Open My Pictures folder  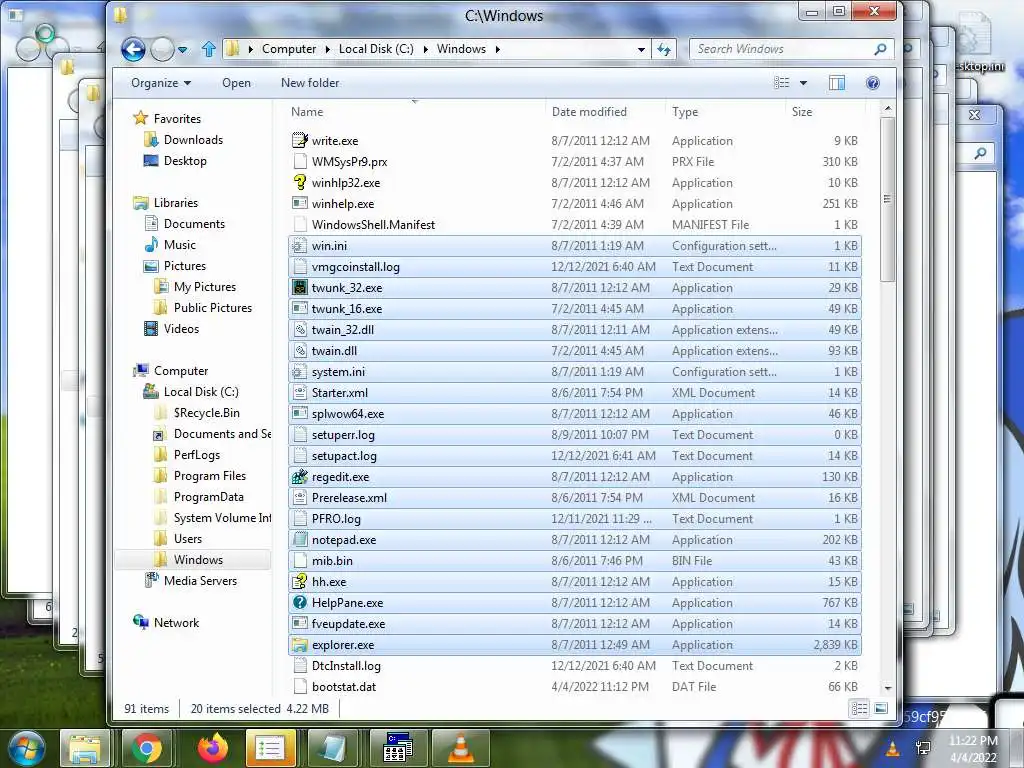204,287
